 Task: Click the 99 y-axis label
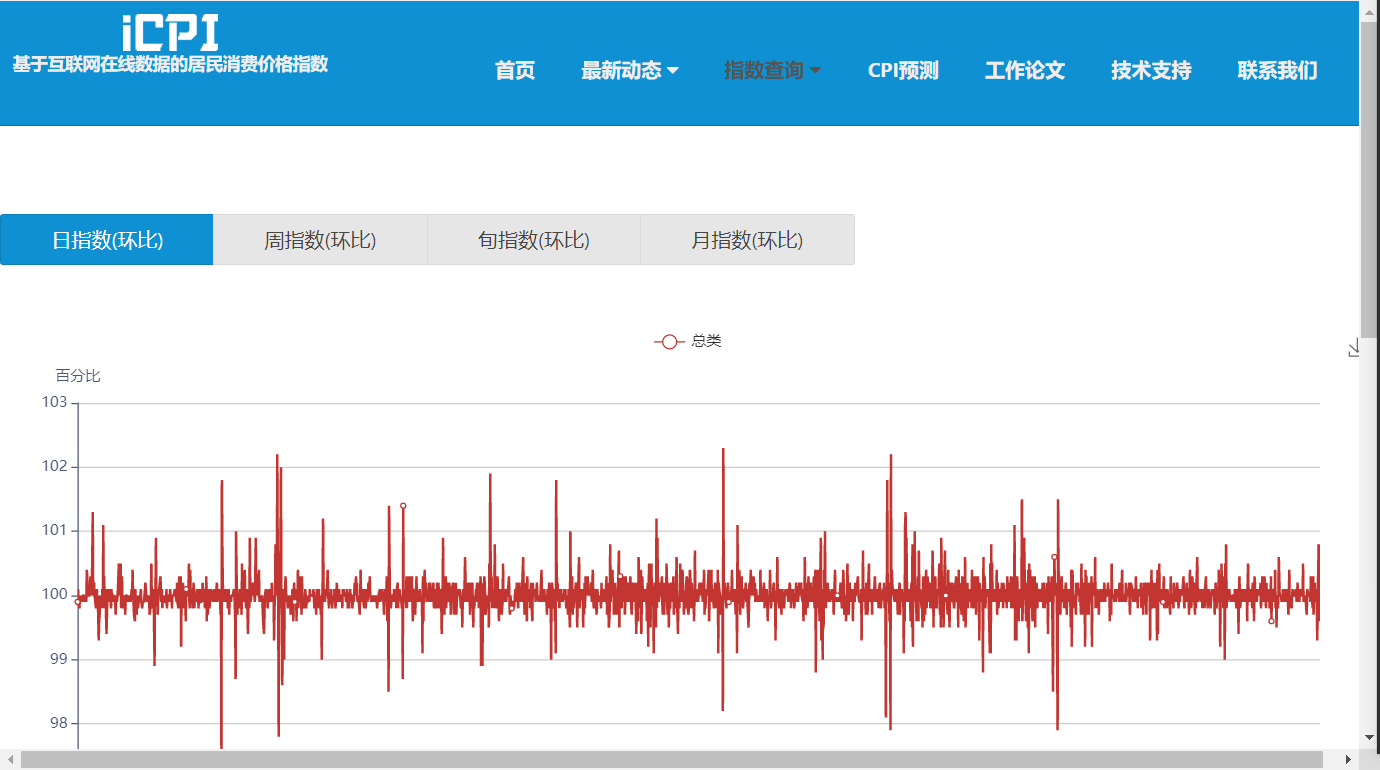(x=59, y=659)
